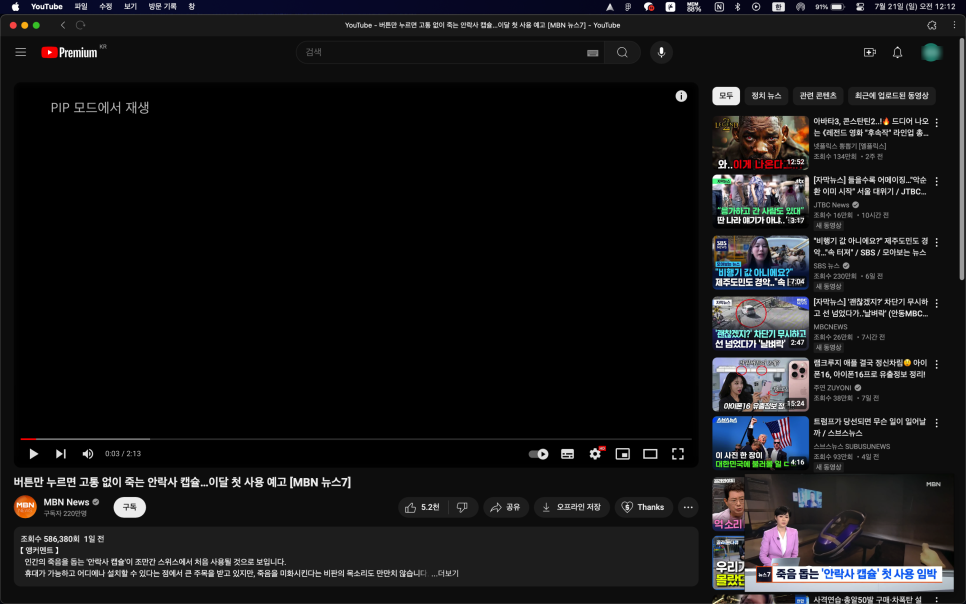The width and height of the screenshot is (966, 604).
Task: Open the 트럼프가 당선되면 video title
Action: (x=869, y=427)
